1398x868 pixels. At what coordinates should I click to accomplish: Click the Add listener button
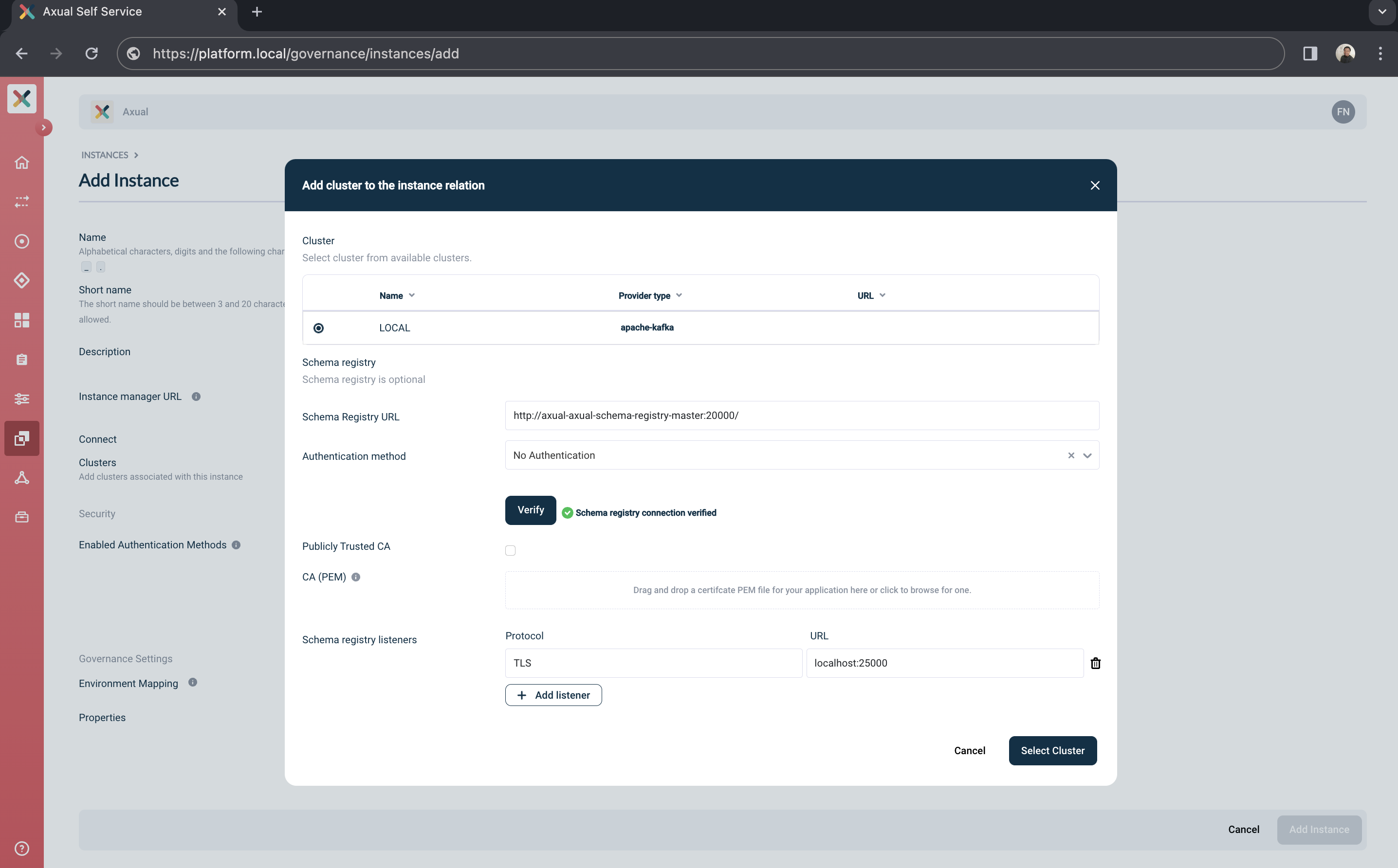pyautogui.click(x=553, y=695)
